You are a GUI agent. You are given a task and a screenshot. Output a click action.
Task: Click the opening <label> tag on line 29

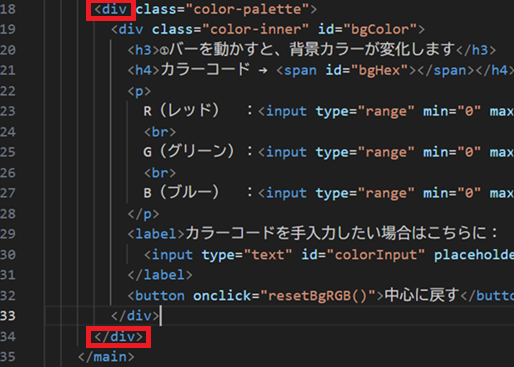click(156, 234)
